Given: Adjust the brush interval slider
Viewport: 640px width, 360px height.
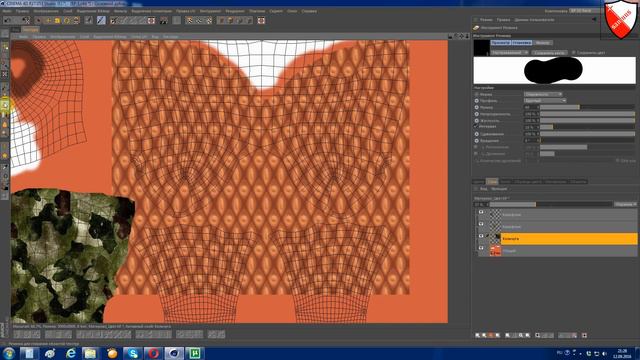Looking at the screenshot, I should pos(588,127).
